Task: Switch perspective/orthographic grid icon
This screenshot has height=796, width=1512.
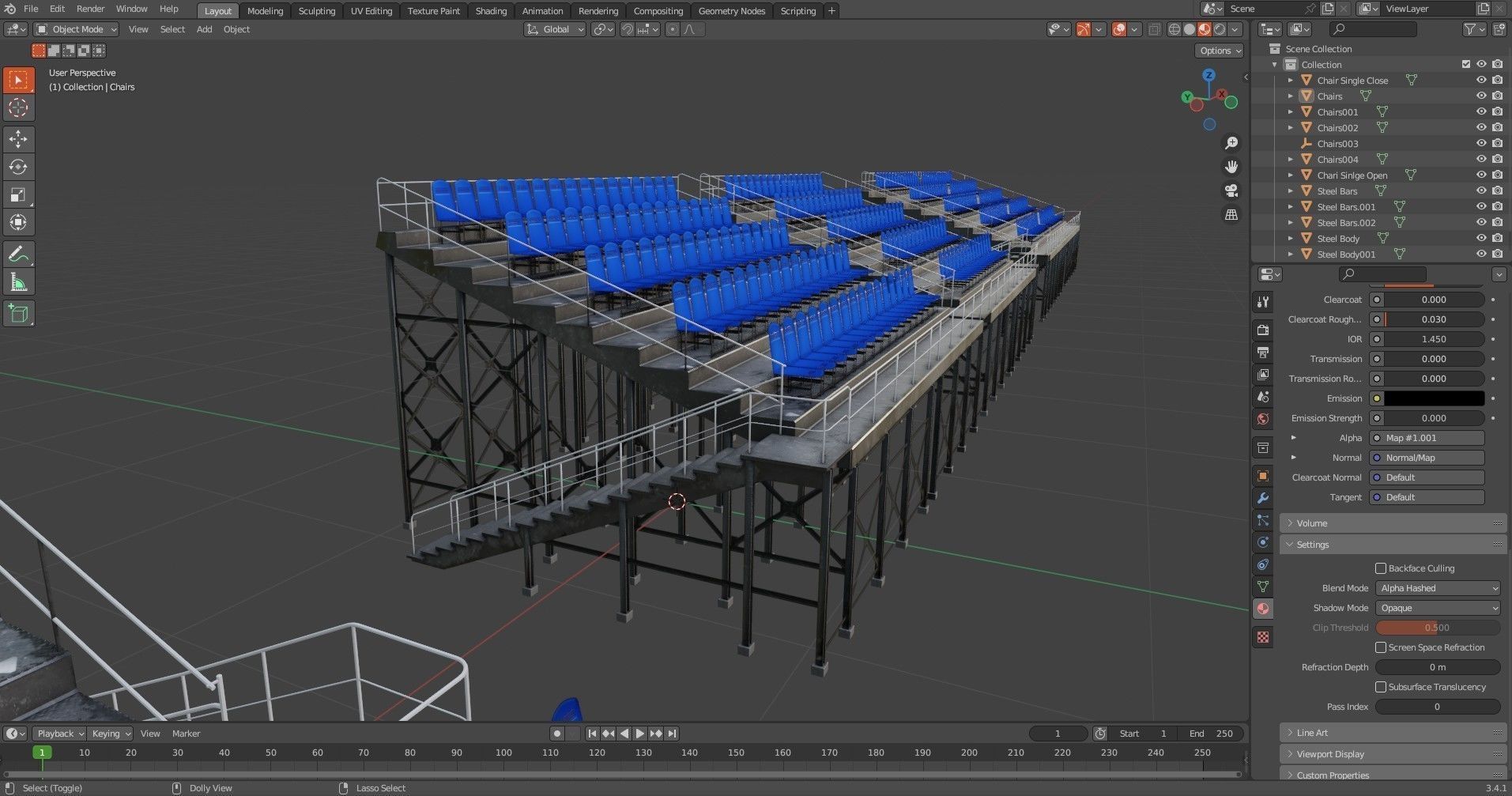Action: [1231, 214]
